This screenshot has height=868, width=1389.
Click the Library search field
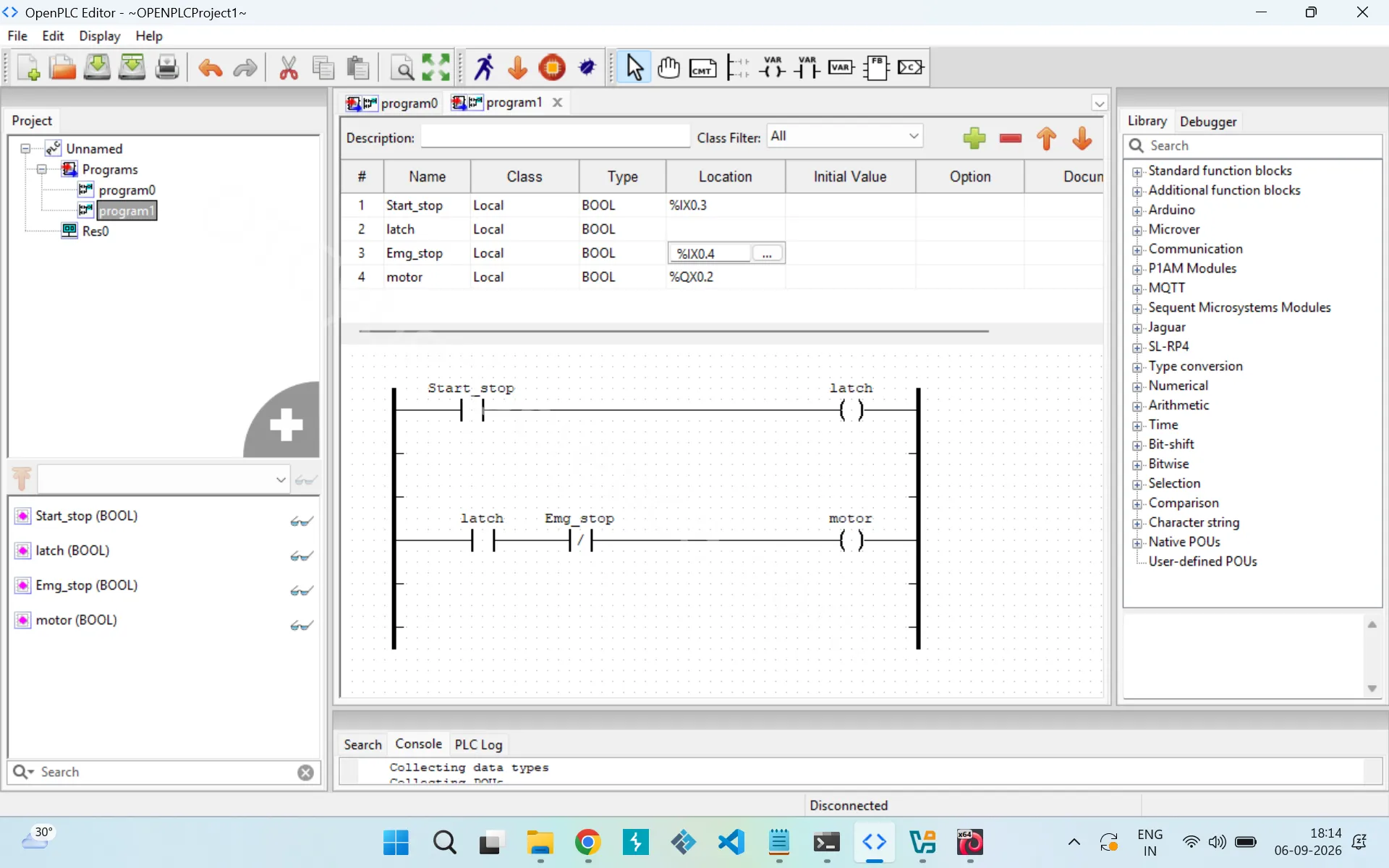click(x=1252, y=145)
